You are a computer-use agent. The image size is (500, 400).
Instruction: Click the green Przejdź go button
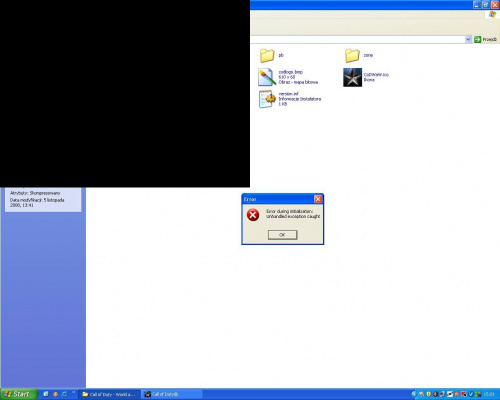click(x=485, y=39)
